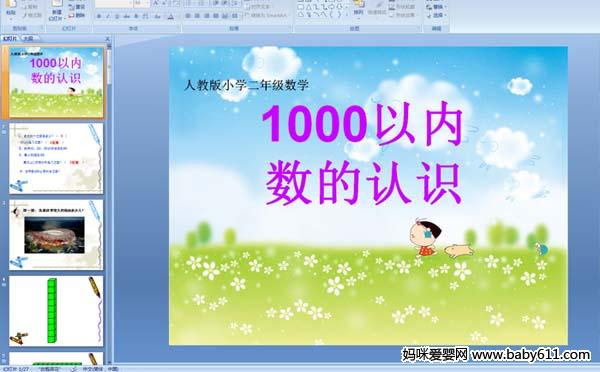Click the Select (选择) command
This screenshot has width=600, height=372.
pyautogui.click(x=435, y=15)
